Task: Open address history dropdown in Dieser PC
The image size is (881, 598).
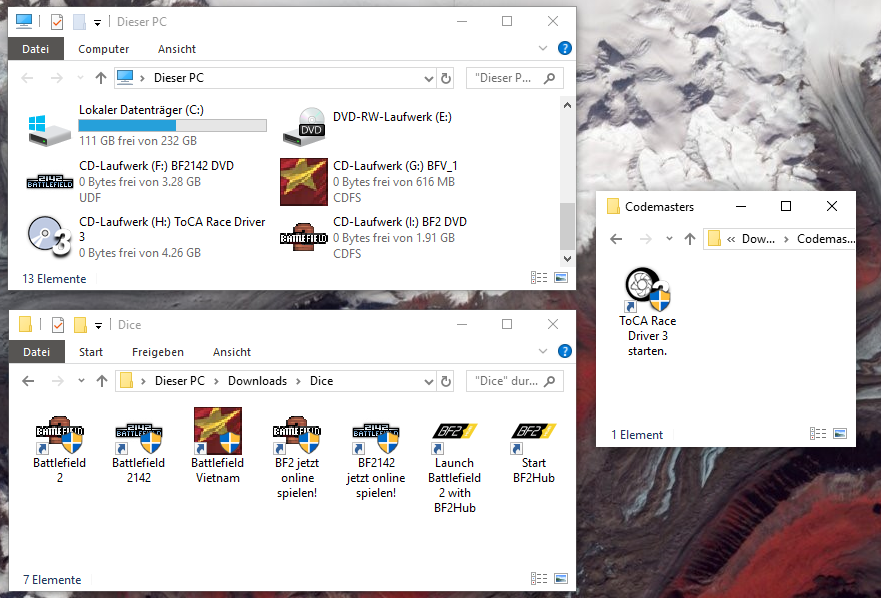Action: click(x=429, y=79)
